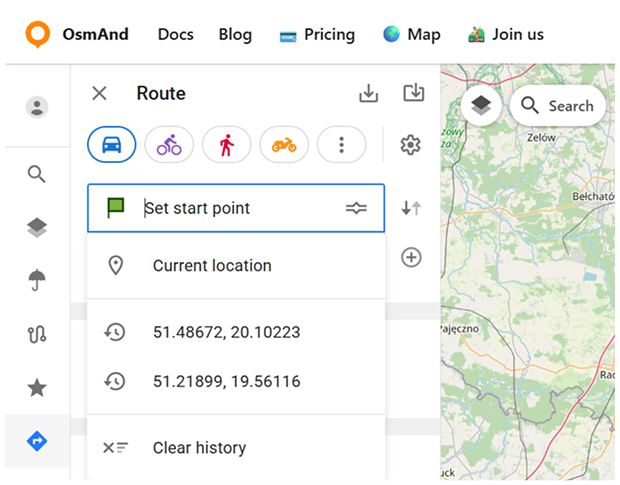620x485 pixels.
Task: Open the weather umbrella sidebar icon
Action: pyautogui.click(x=37, y=281)
